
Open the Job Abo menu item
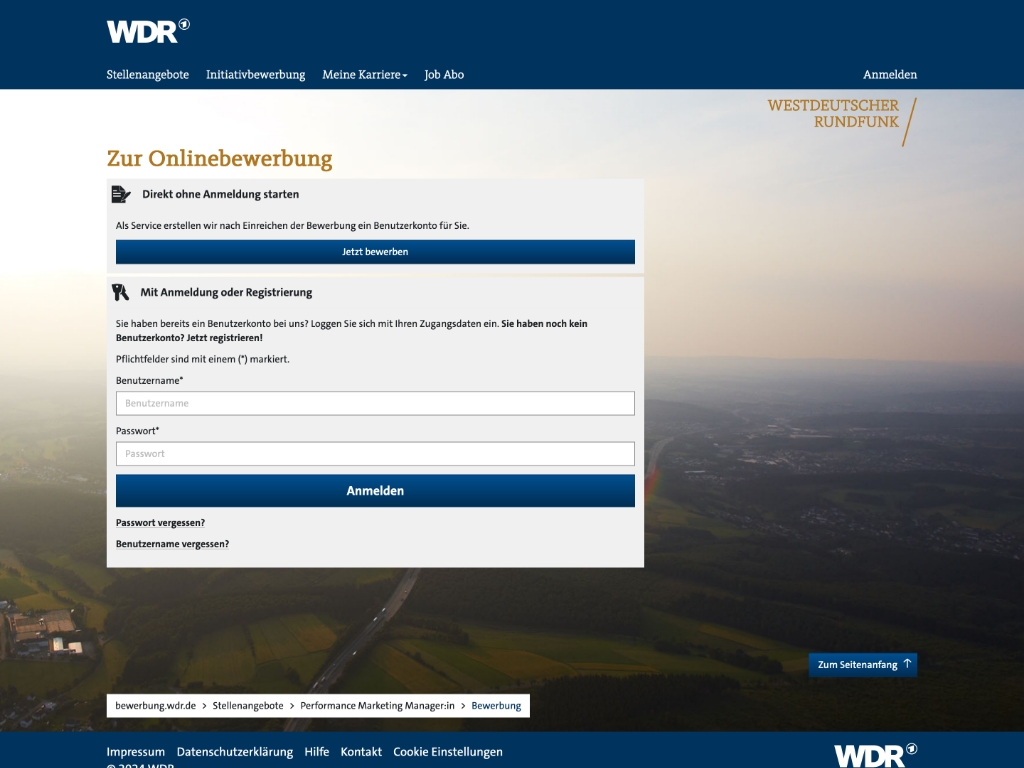pos(444,74)
